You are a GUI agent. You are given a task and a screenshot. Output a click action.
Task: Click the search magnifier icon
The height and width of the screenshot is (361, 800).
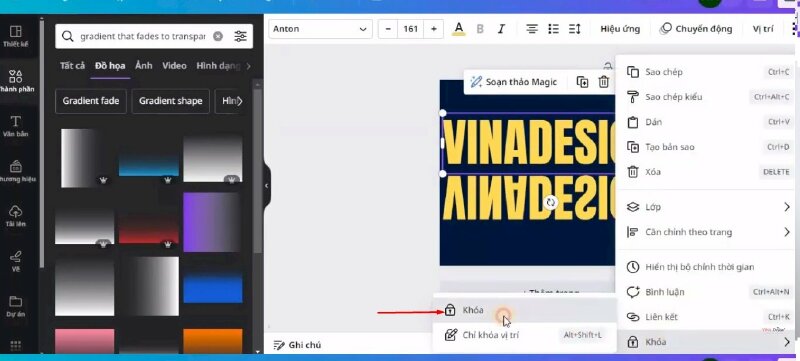pyautogui.click(x=67, y=36)
